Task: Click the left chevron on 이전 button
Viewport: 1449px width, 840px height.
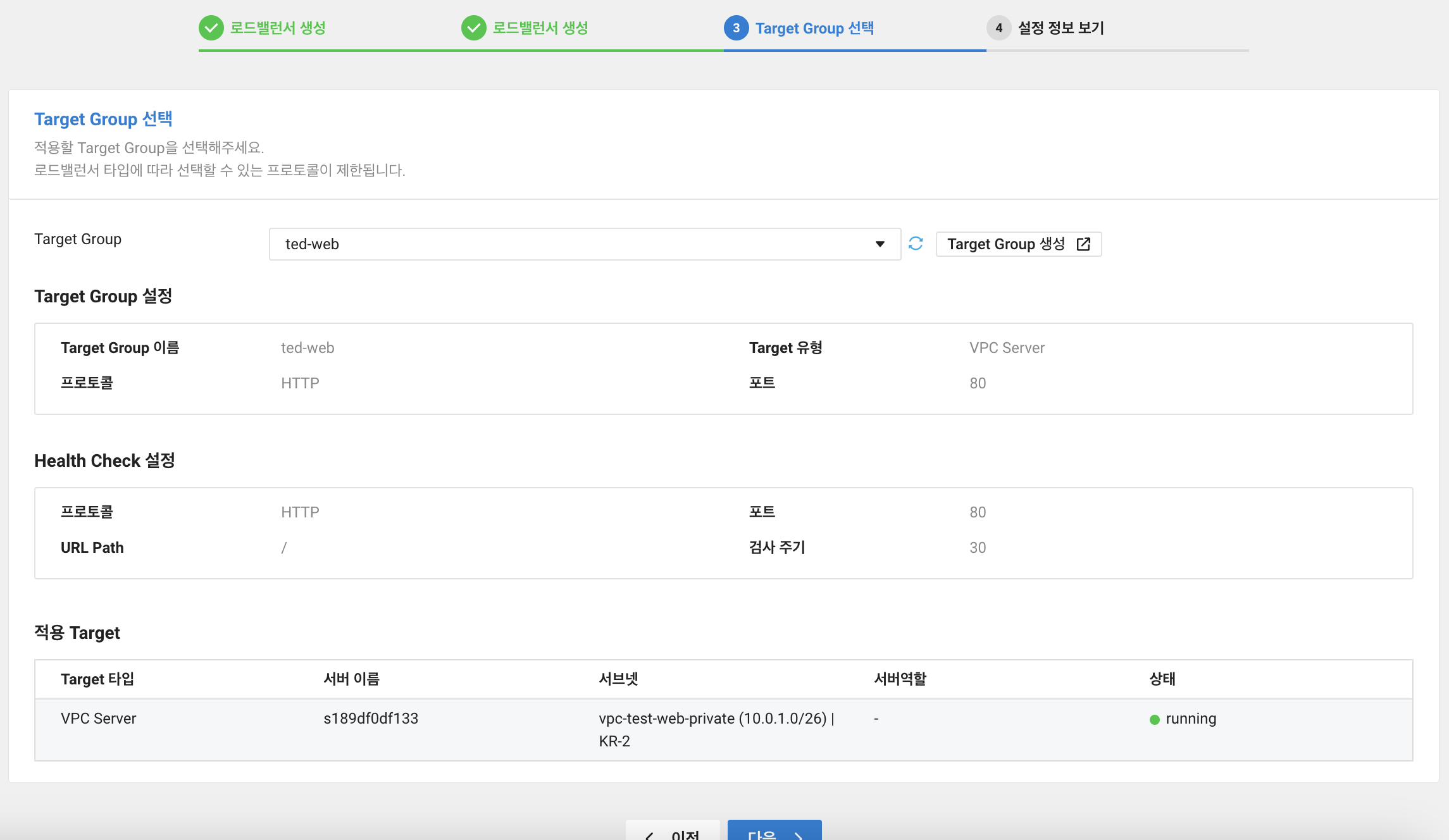Action: [649, 836]
